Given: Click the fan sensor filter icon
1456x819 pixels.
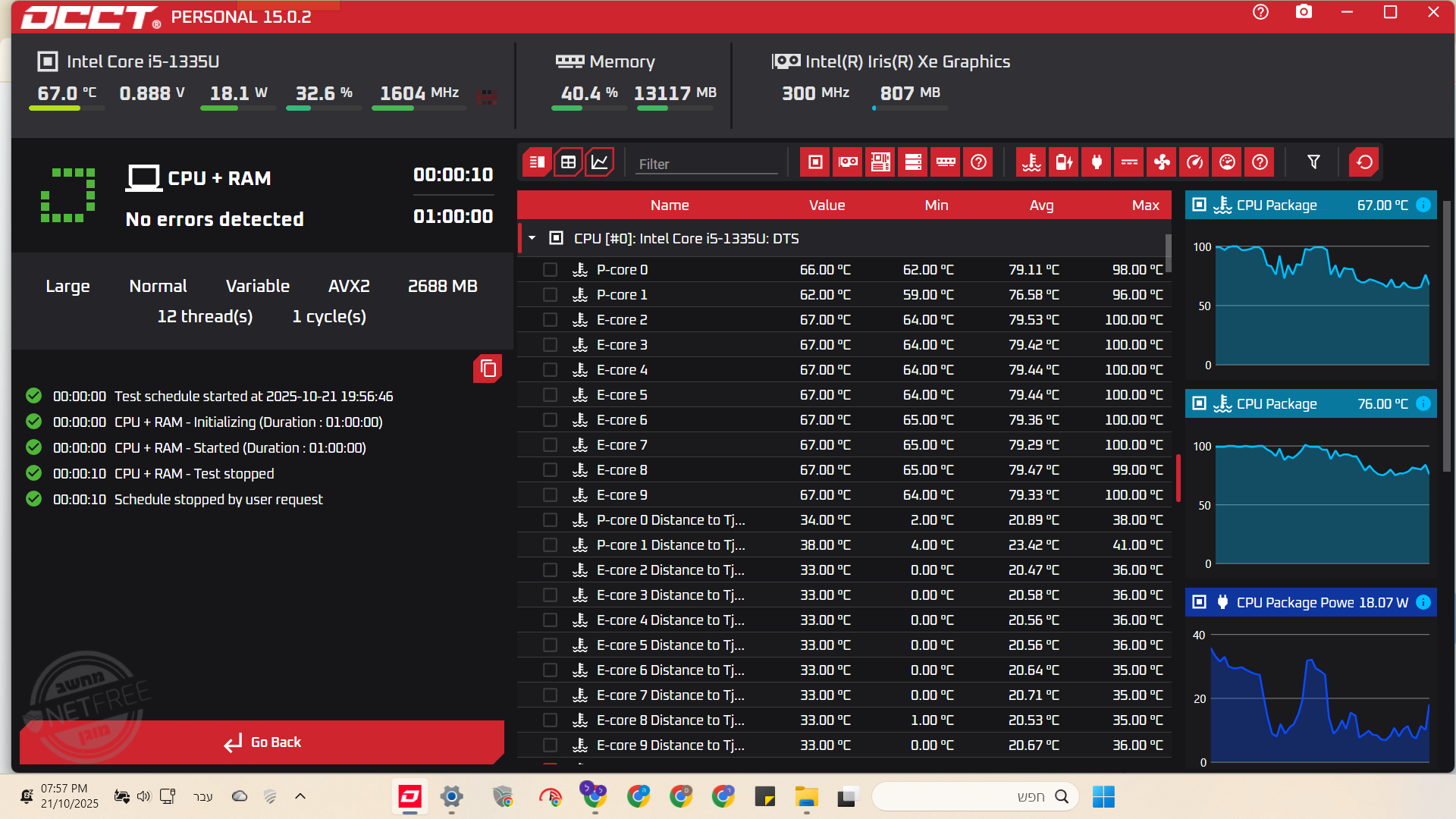Looking at the screenshot, I should click(x=1162, y=162).
